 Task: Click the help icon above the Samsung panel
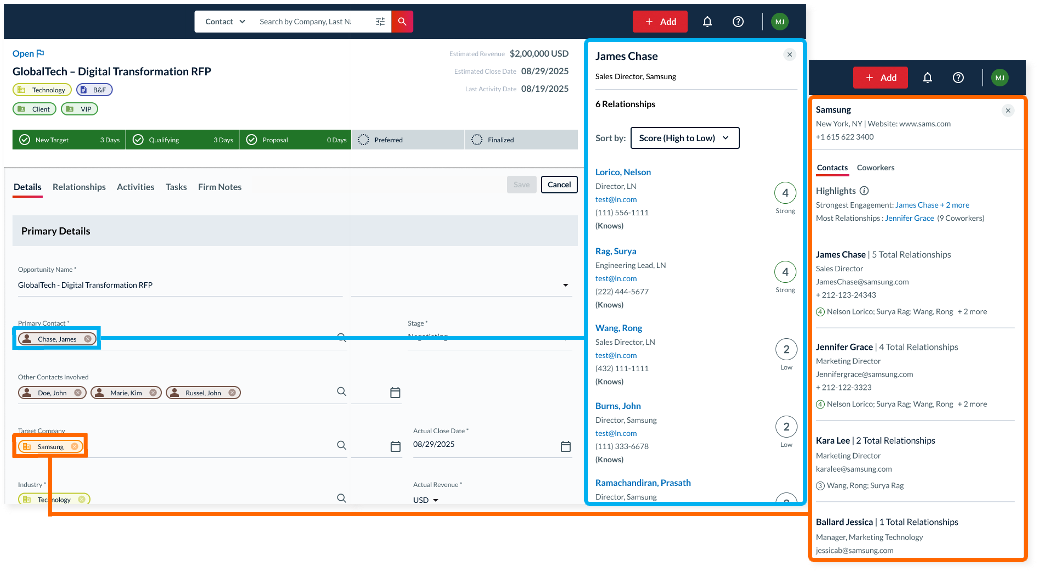958,78
